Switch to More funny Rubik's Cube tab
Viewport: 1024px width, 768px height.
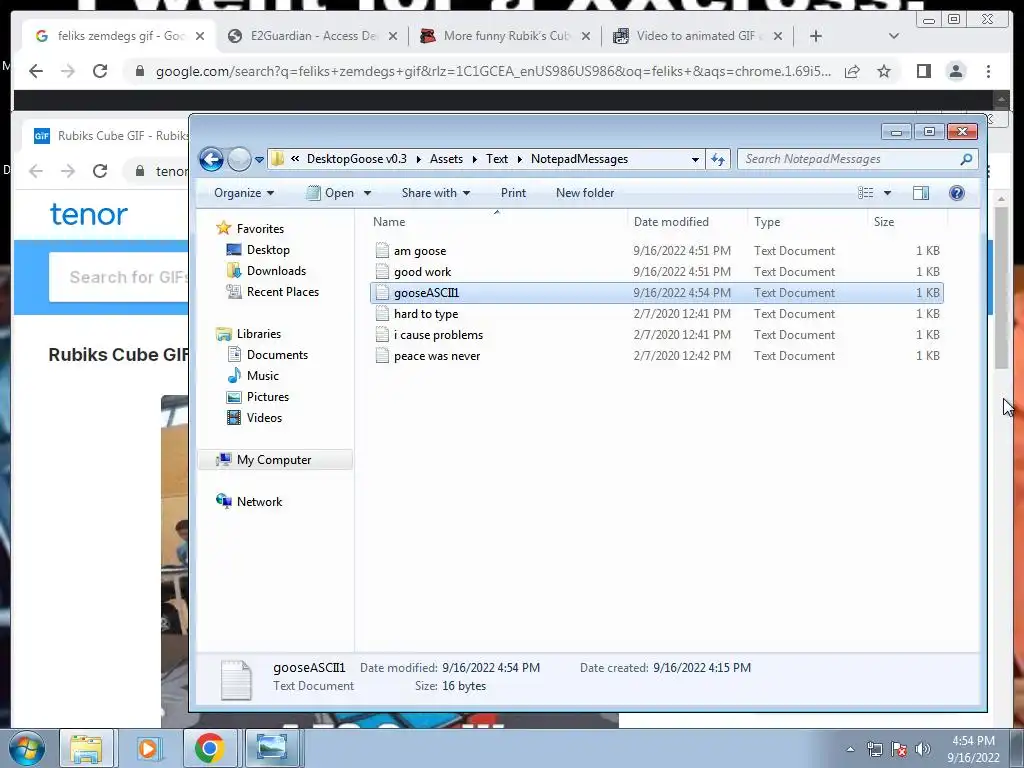(x=506, y=36)
